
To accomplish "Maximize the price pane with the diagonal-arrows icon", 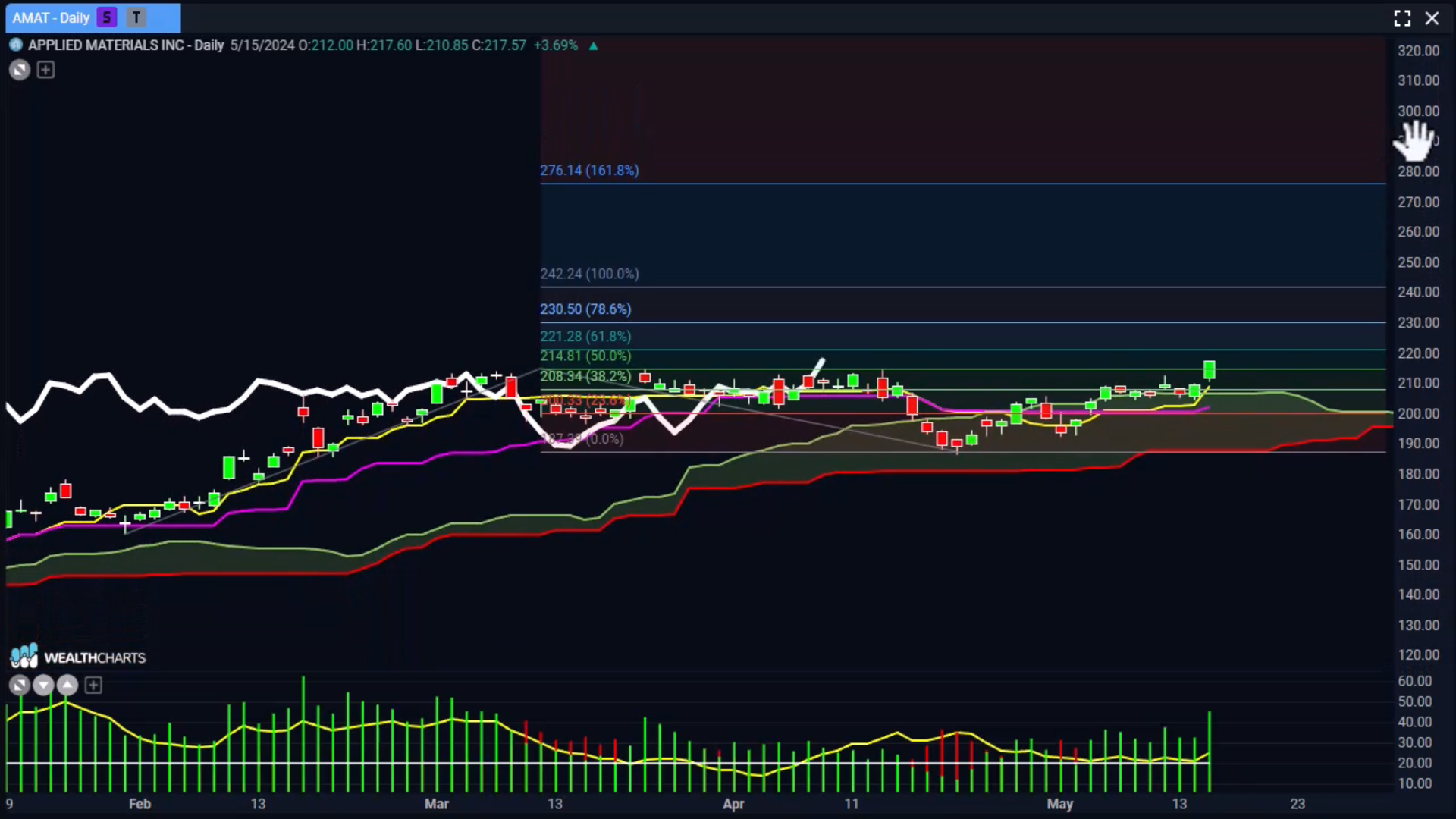I will (x=20, y=71).
